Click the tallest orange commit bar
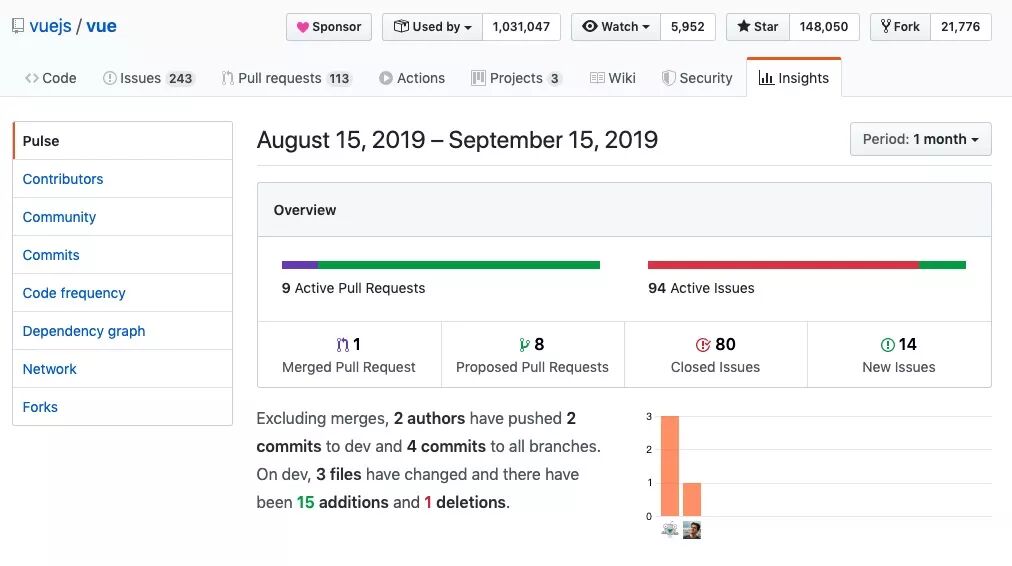The height and width of the screenshot is (566, 1012). [x=670, y=466]
